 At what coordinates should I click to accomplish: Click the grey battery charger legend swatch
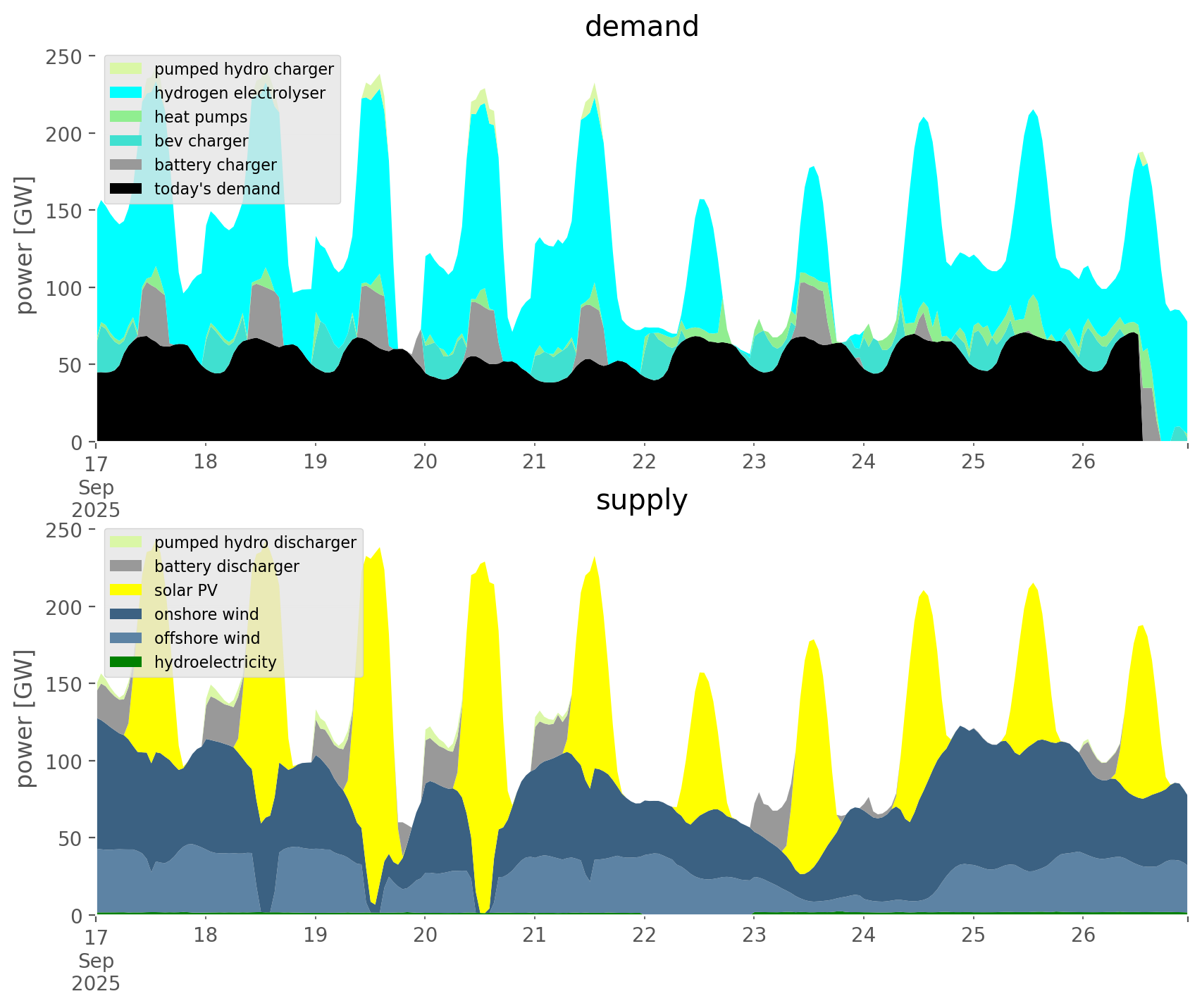(x=127, y=165)
